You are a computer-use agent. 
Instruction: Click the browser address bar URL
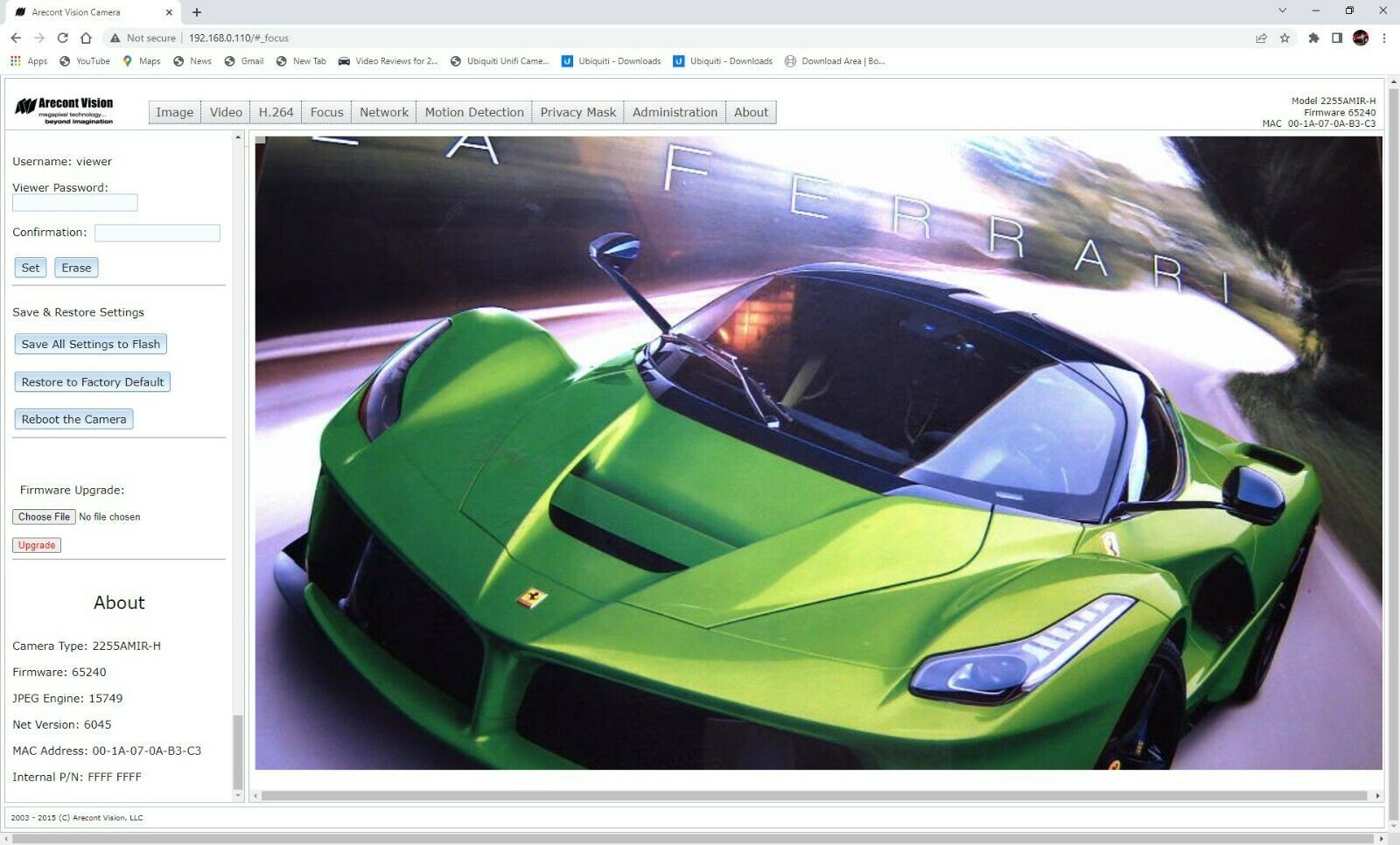[239, 38]
